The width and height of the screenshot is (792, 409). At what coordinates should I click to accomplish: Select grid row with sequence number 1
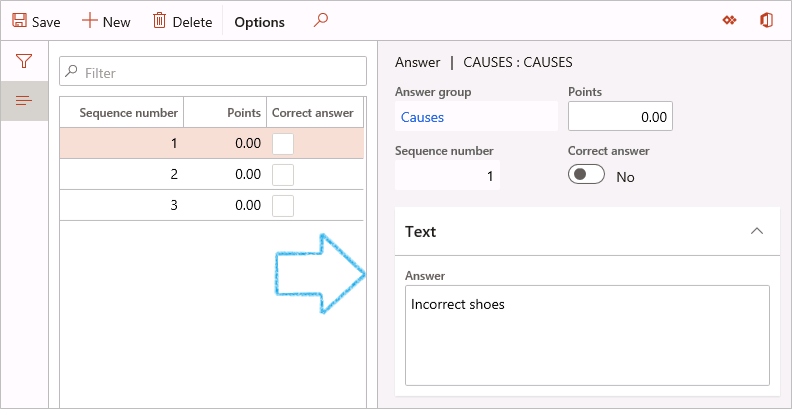click(x=212, y=143)
